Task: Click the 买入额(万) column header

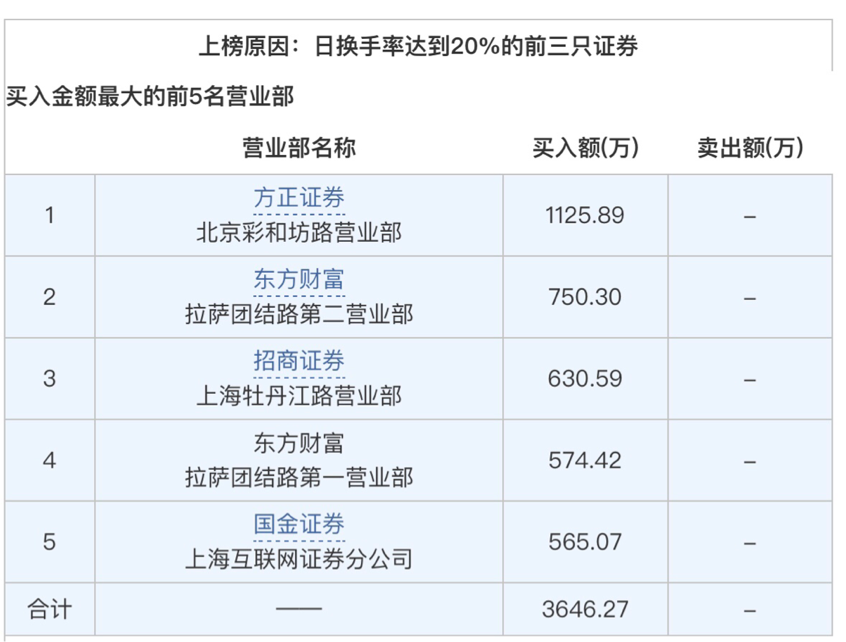Action: [585, 147]
